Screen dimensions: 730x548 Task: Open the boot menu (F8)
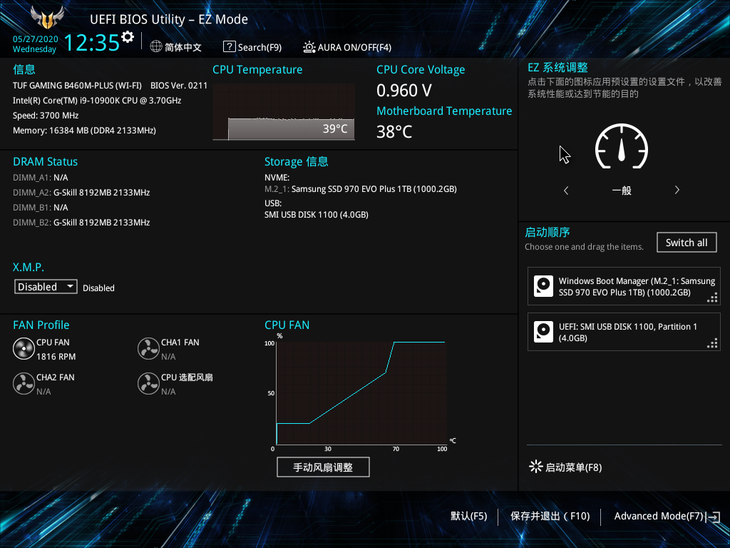pos(565,467)
